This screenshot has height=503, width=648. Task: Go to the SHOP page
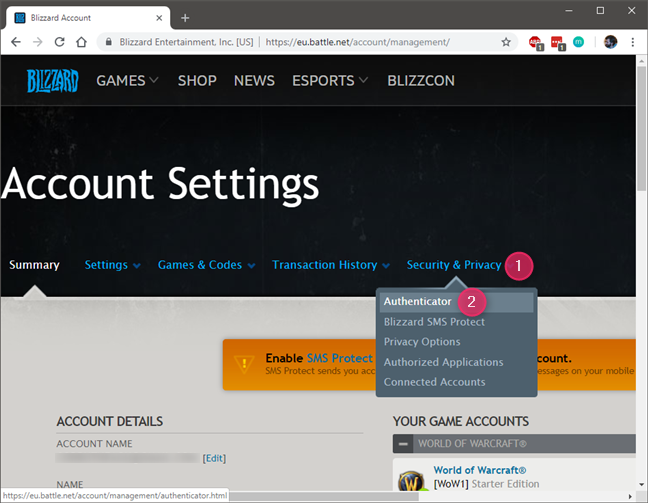197,81
